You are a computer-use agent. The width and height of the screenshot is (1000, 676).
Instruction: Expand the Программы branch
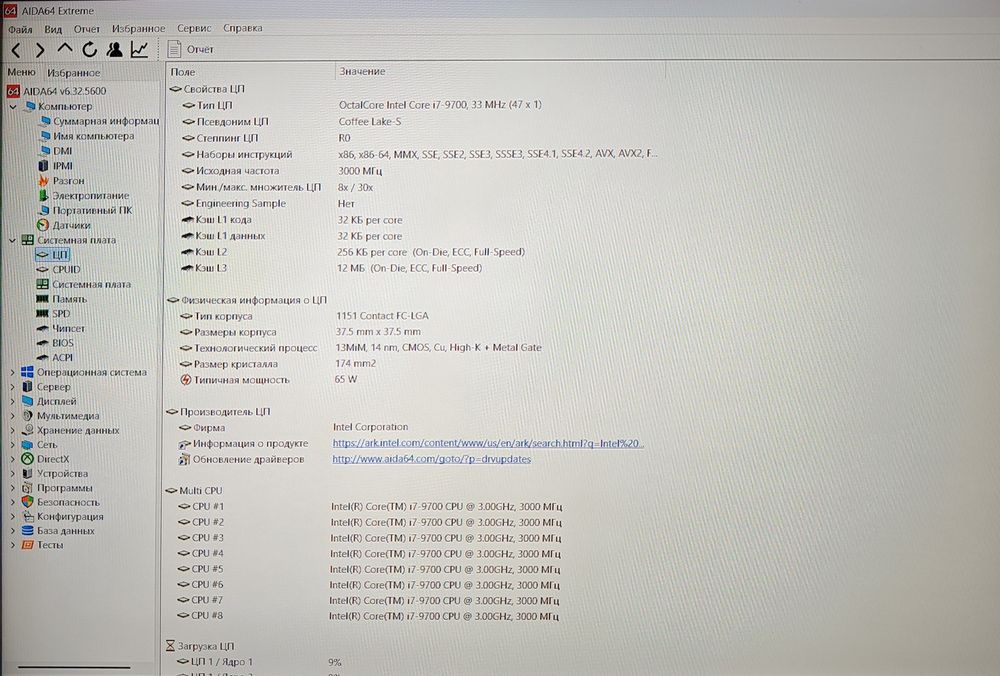click(x=12, y=489)
